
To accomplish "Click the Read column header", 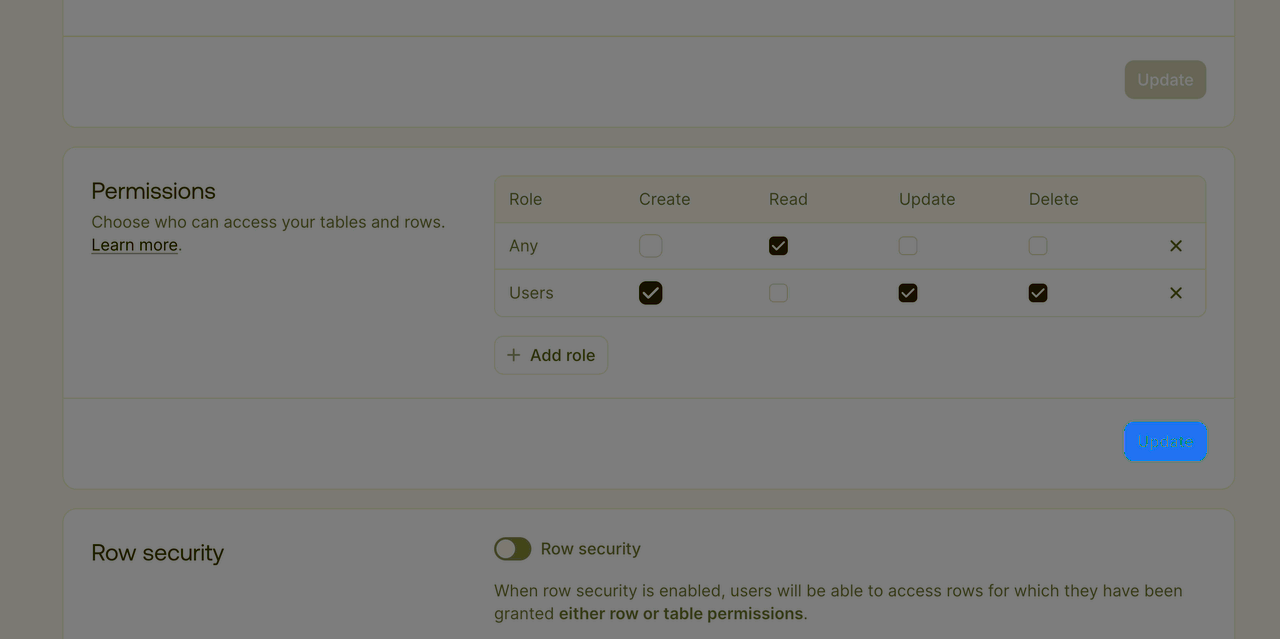I will 788,199.
